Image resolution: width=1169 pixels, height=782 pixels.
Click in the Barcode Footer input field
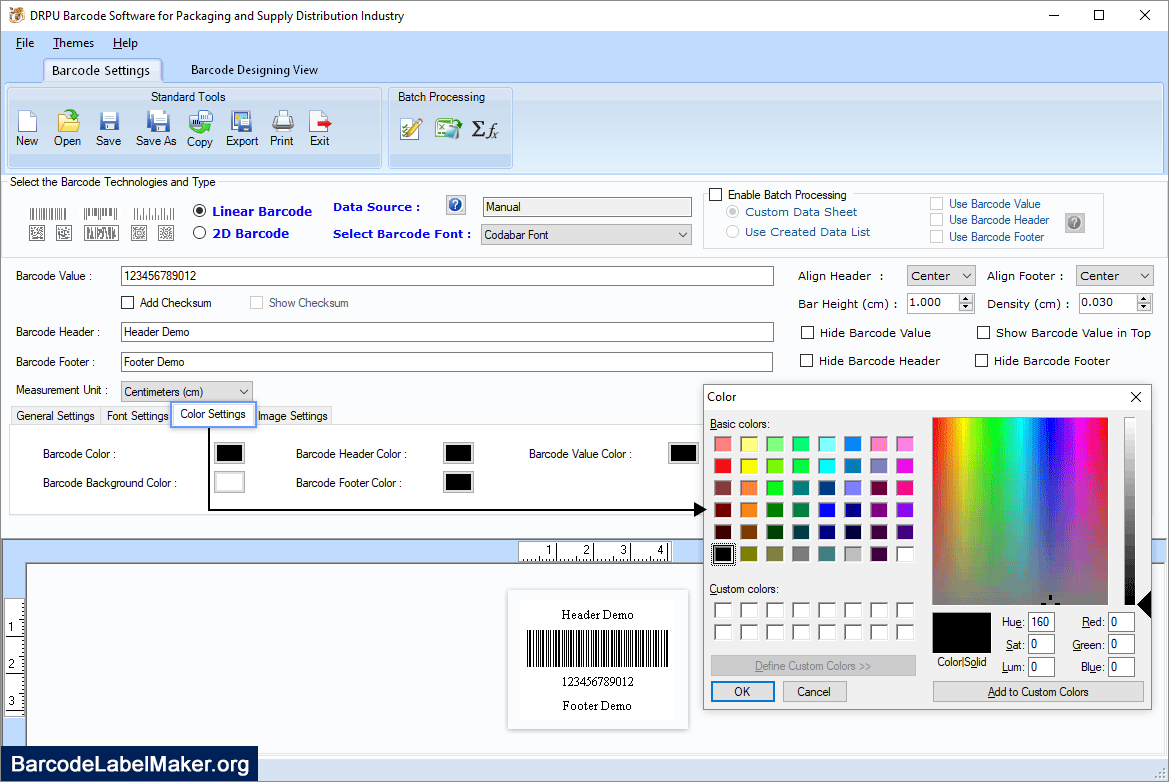447,362
